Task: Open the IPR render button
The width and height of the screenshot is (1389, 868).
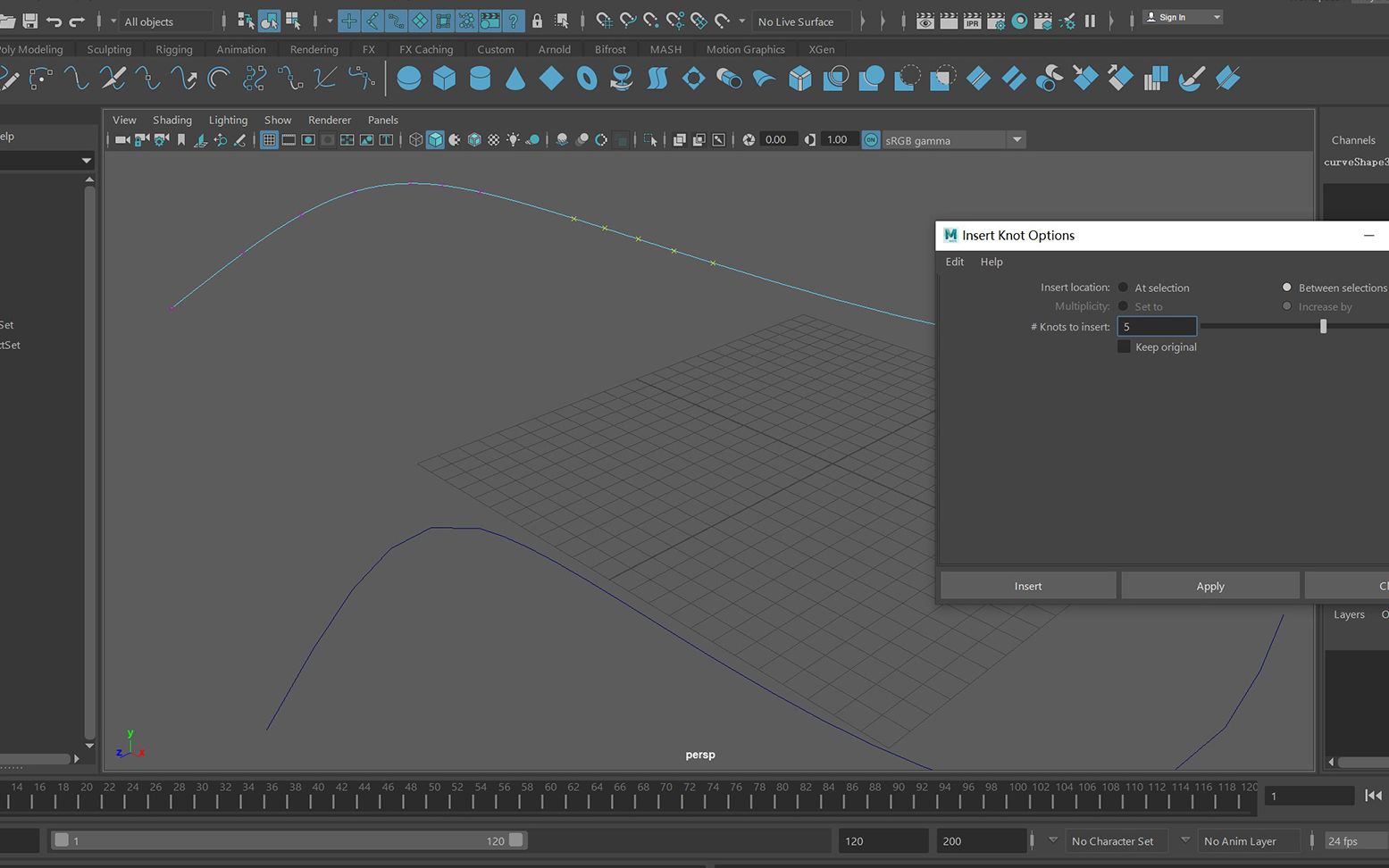Action: tap(972, 21)
